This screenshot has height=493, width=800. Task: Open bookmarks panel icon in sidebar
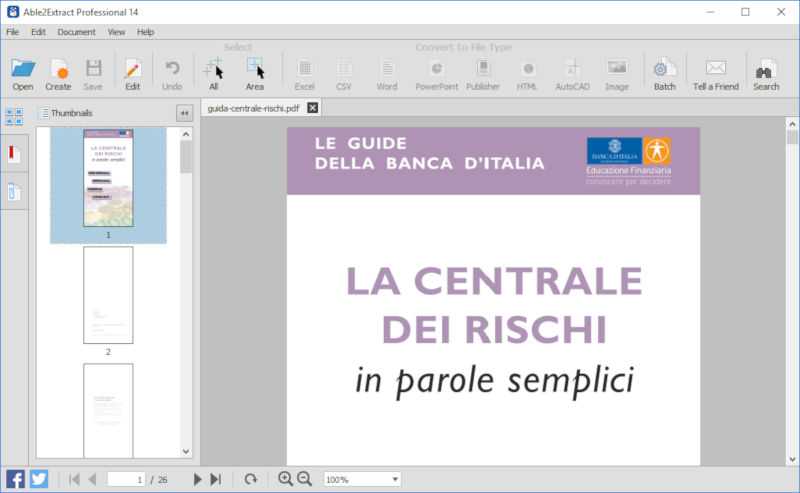14,153
